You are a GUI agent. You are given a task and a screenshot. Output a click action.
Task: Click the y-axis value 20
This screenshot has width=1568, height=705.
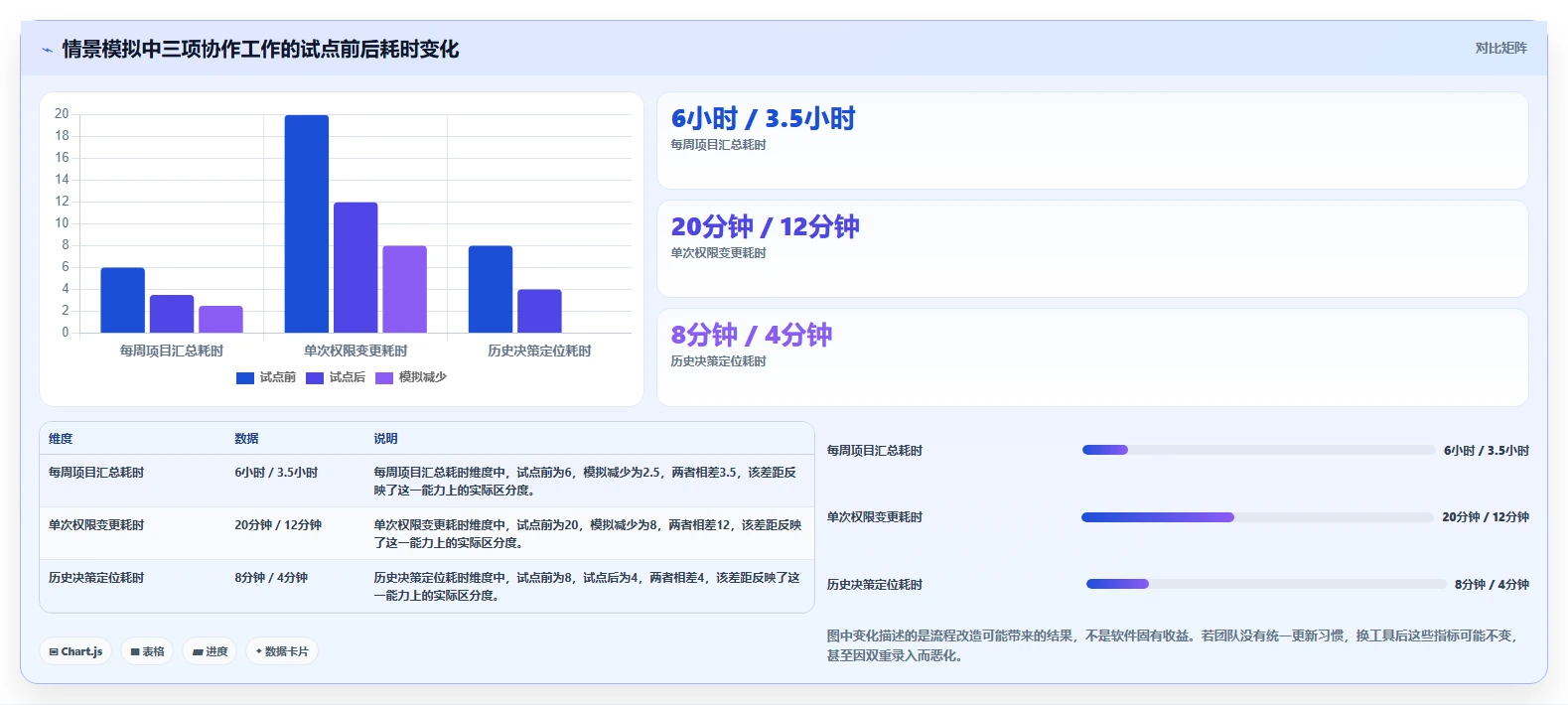click(x=62, y=114)
